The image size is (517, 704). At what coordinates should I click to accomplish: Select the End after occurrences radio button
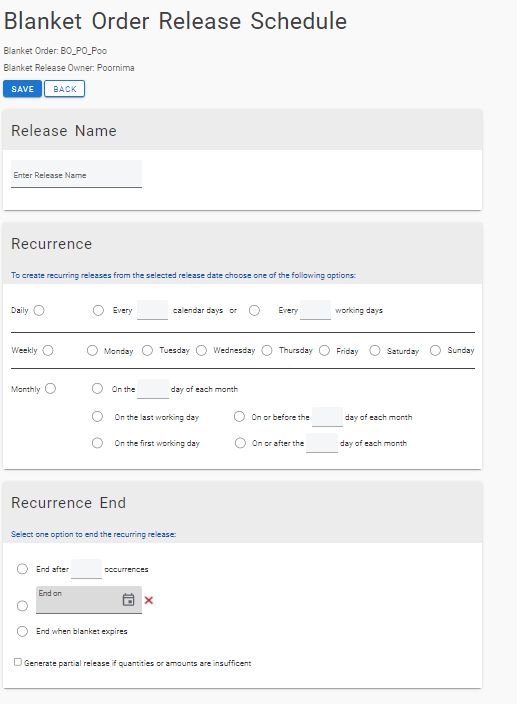tap(22, 569)
